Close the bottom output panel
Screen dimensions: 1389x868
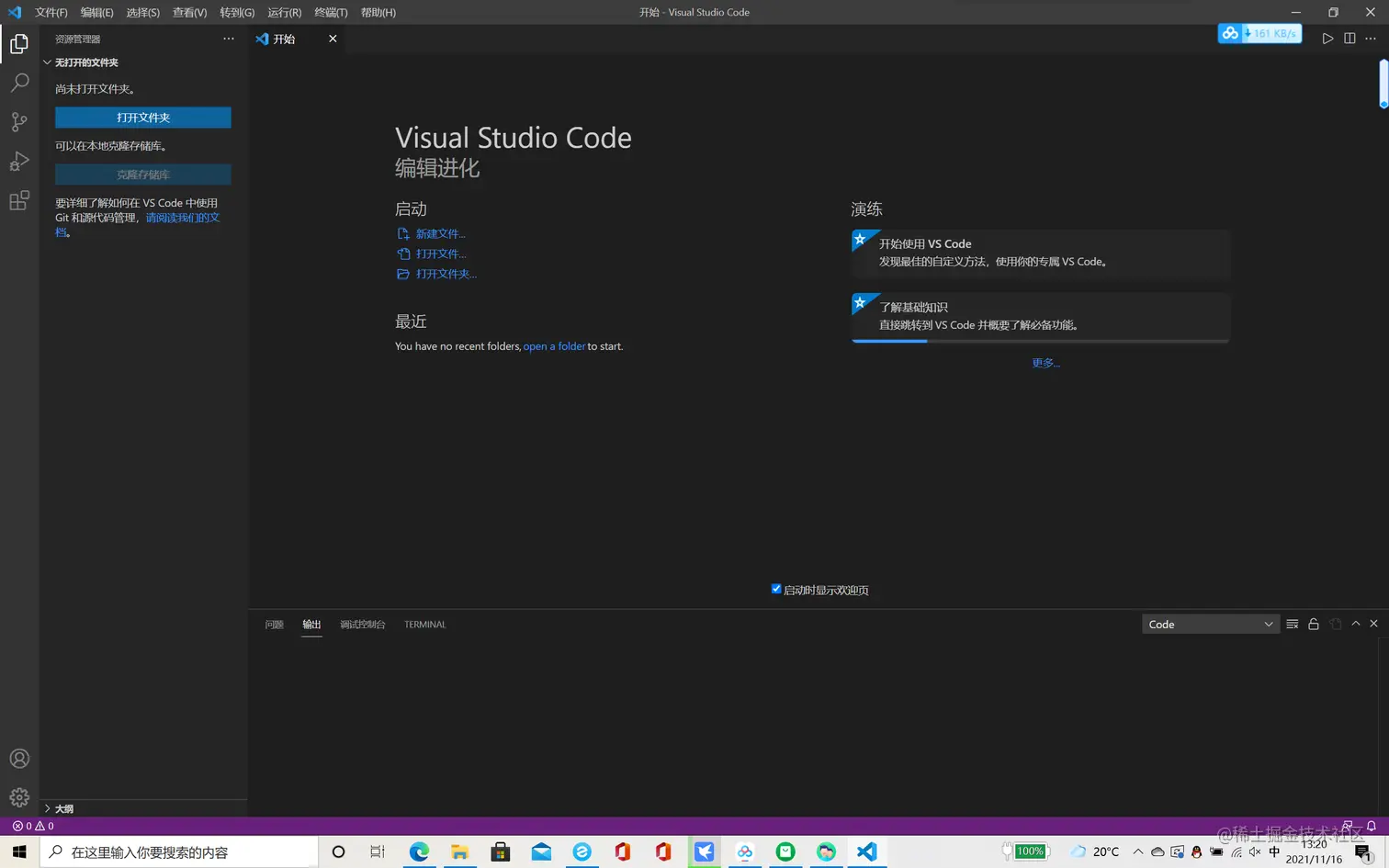[1374, 624]
